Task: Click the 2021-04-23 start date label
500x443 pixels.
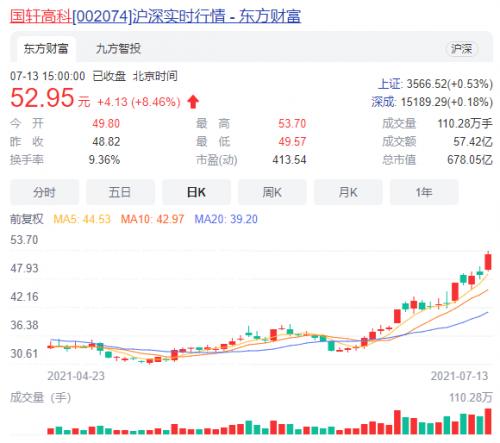Action: coord(76,376)
